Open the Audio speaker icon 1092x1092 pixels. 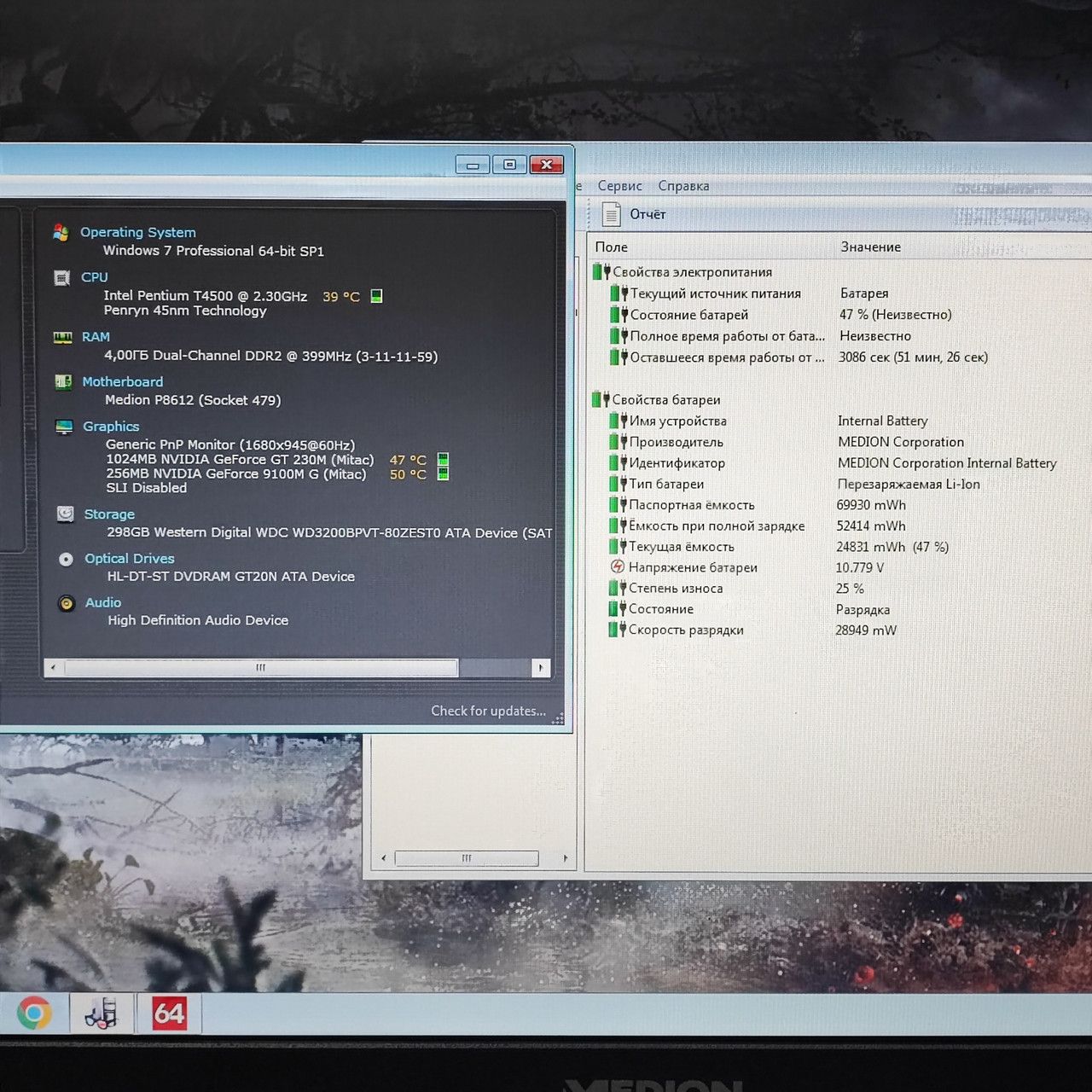66,603
